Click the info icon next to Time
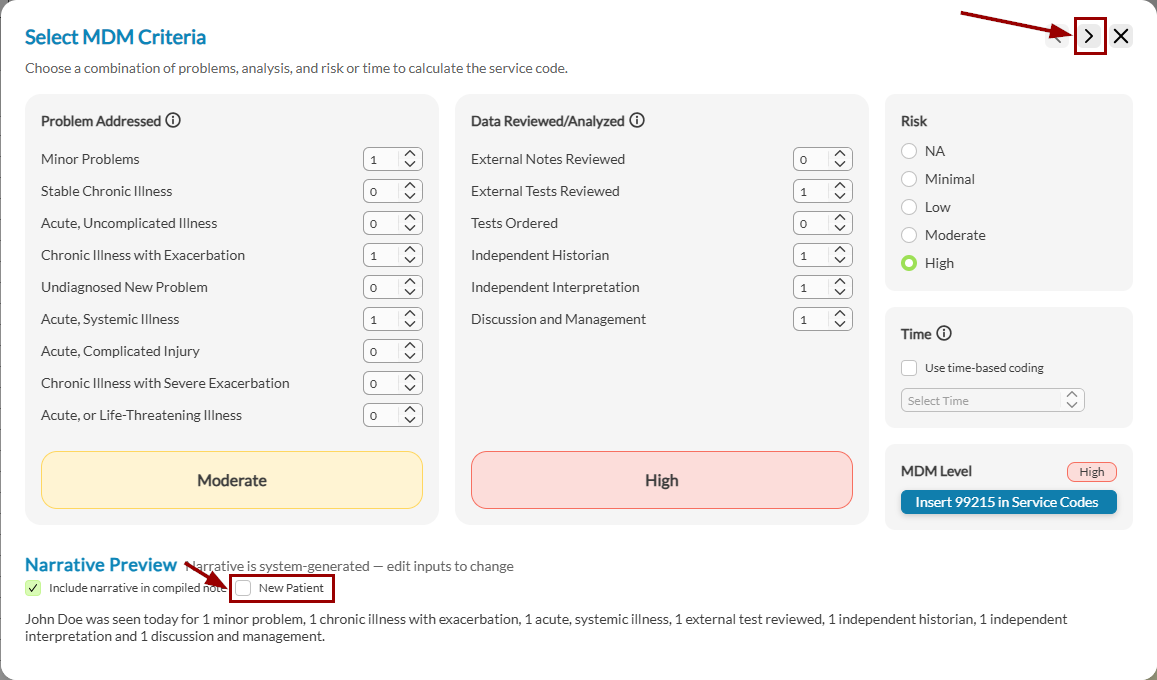Screen dimensions: 1157x680 pos(944,334)
